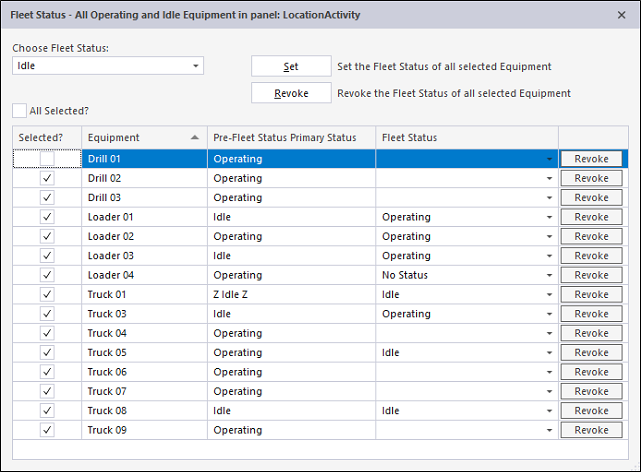Revoke the fleet status of Loader 01

pos(591,217)
